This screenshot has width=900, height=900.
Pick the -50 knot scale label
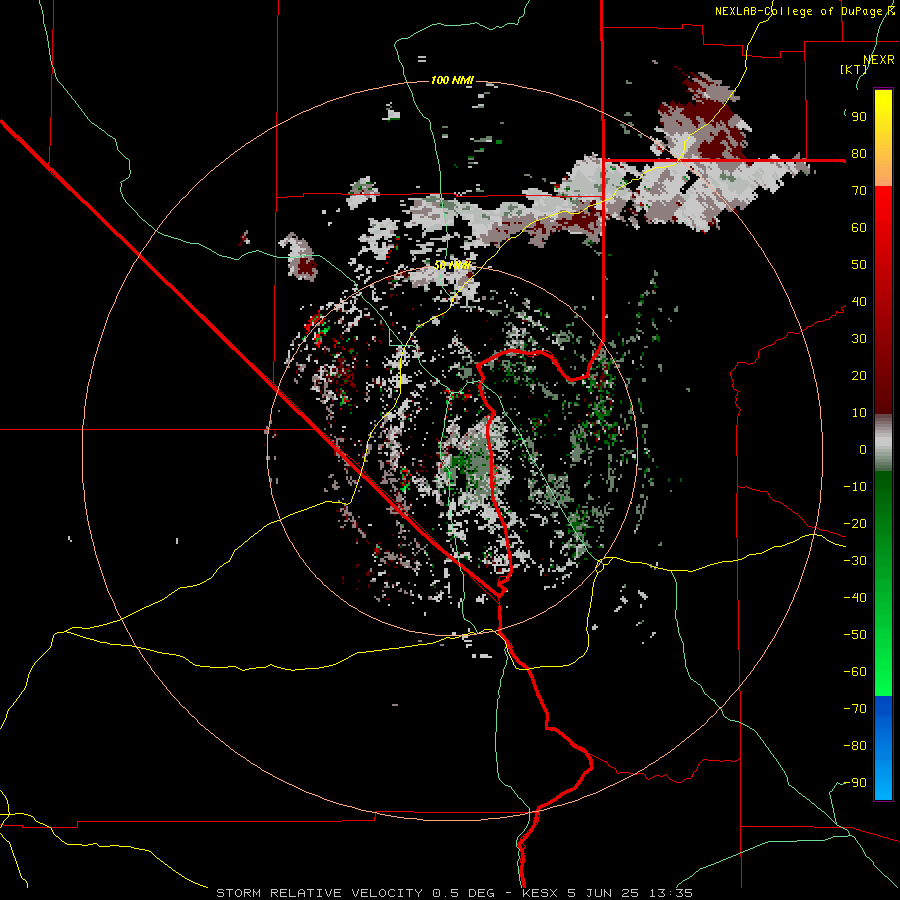(x=855, y=635)
